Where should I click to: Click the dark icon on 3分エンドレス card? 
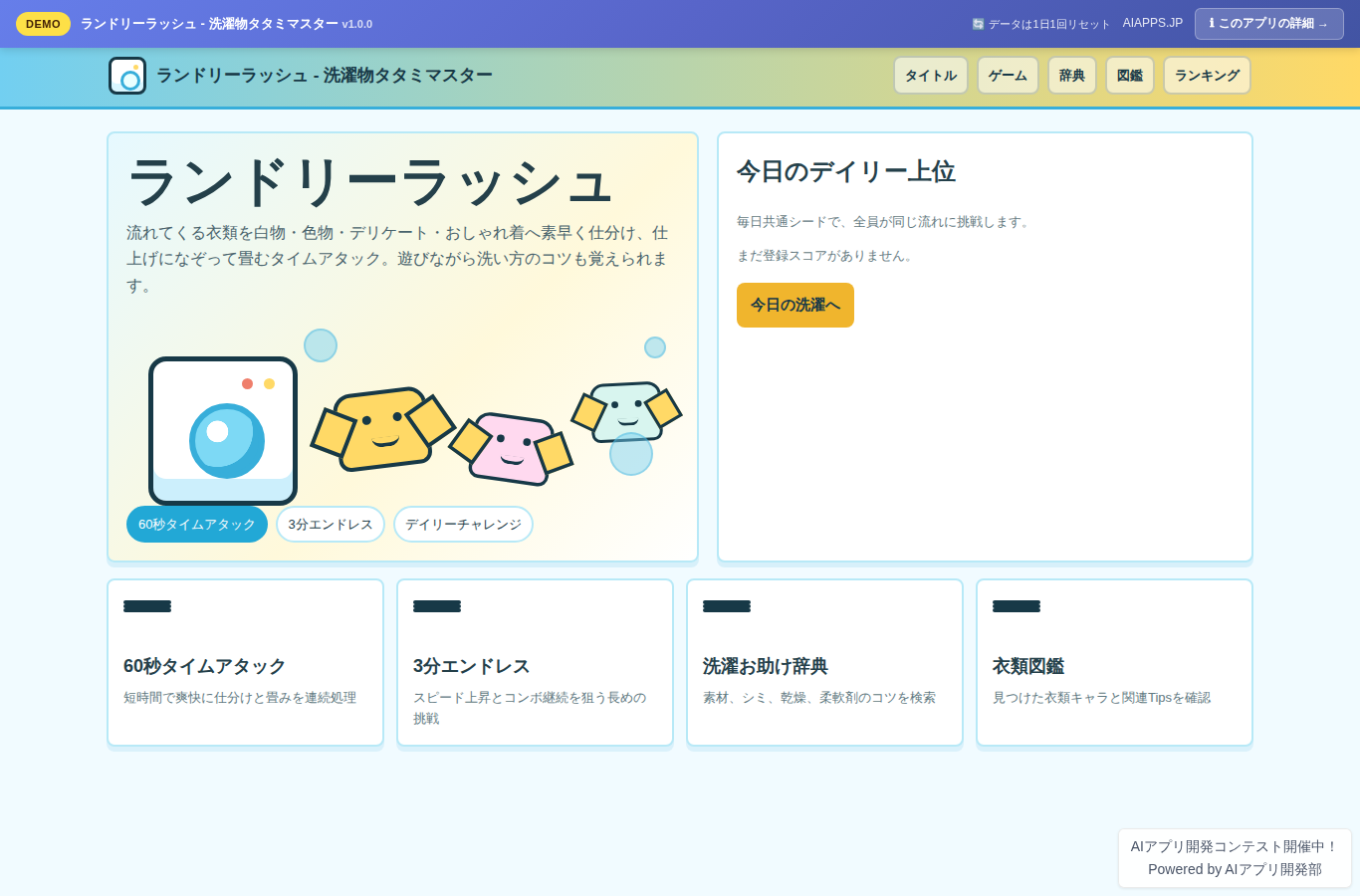[437, 606]
